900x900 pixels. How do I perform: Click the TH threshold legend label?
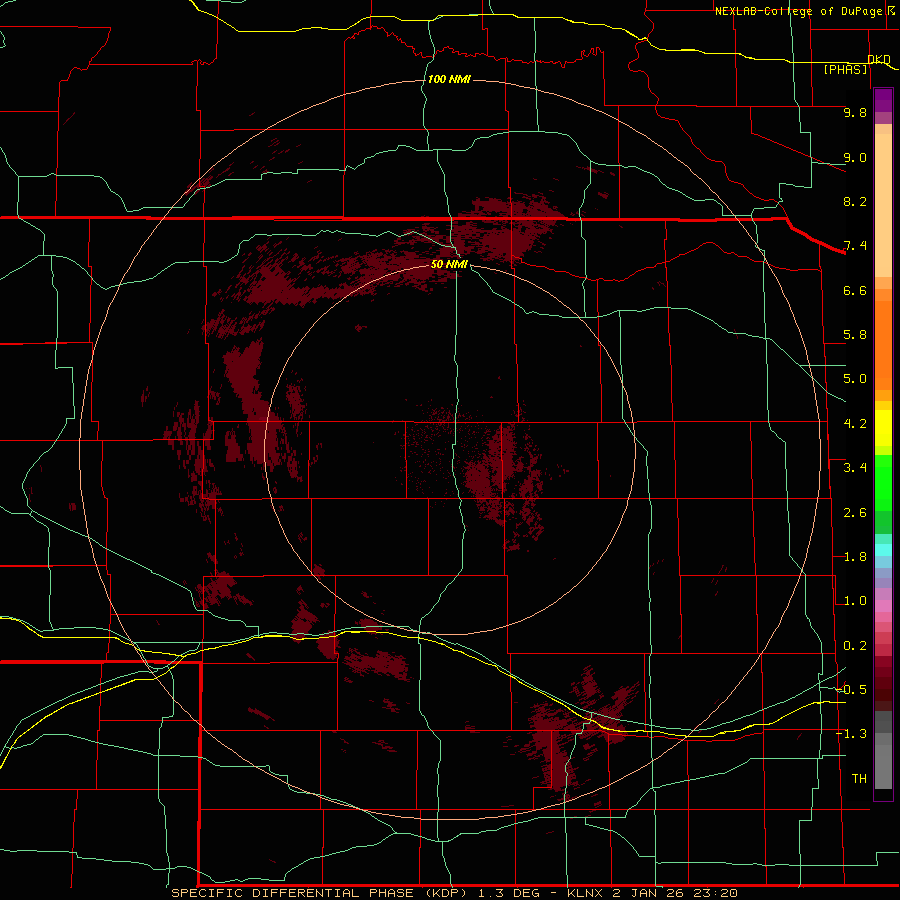pos(859,779)
